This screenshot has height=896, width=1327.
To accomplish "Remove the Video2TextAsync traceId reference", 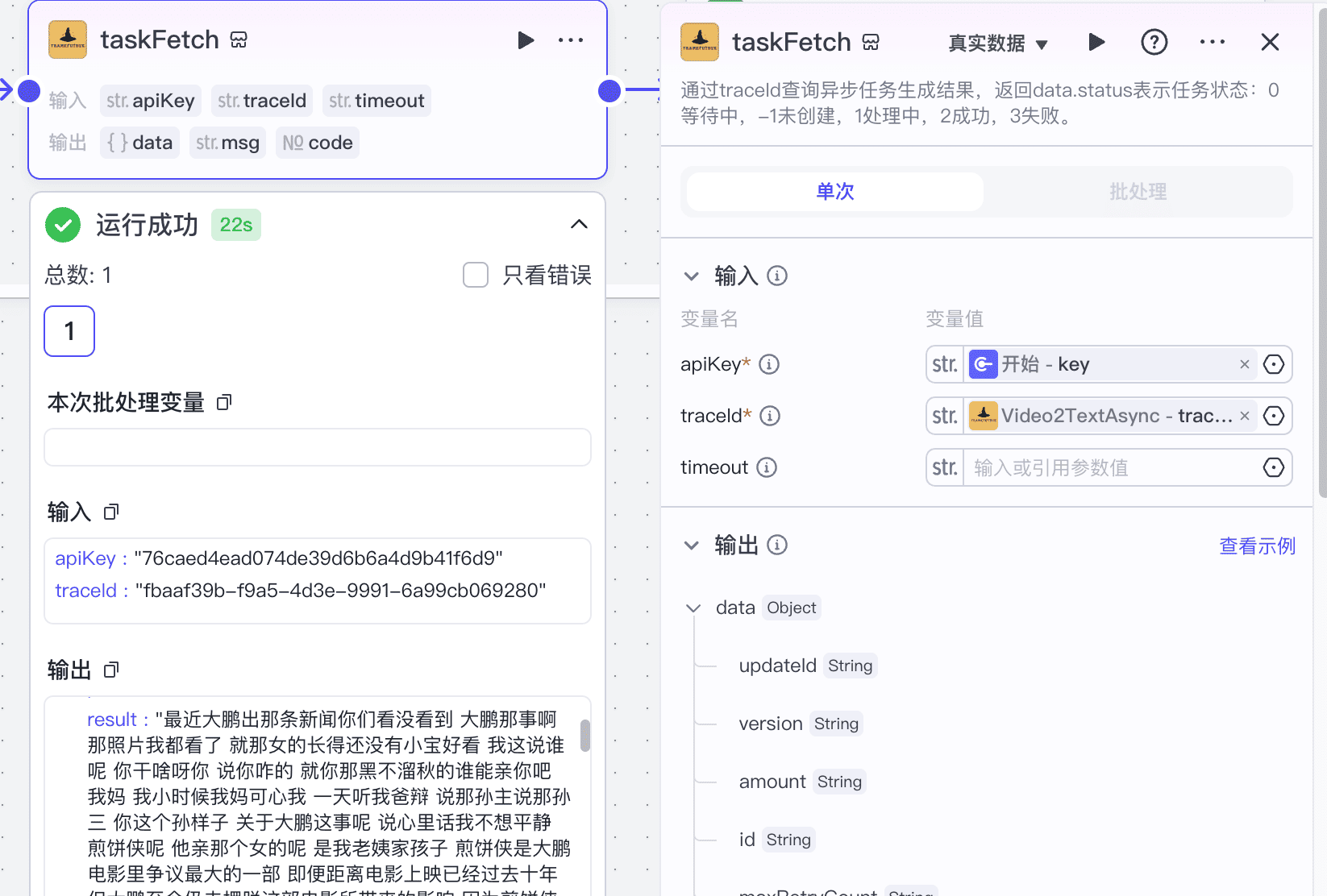I will pyautogui.click(x=1245, y=416).
